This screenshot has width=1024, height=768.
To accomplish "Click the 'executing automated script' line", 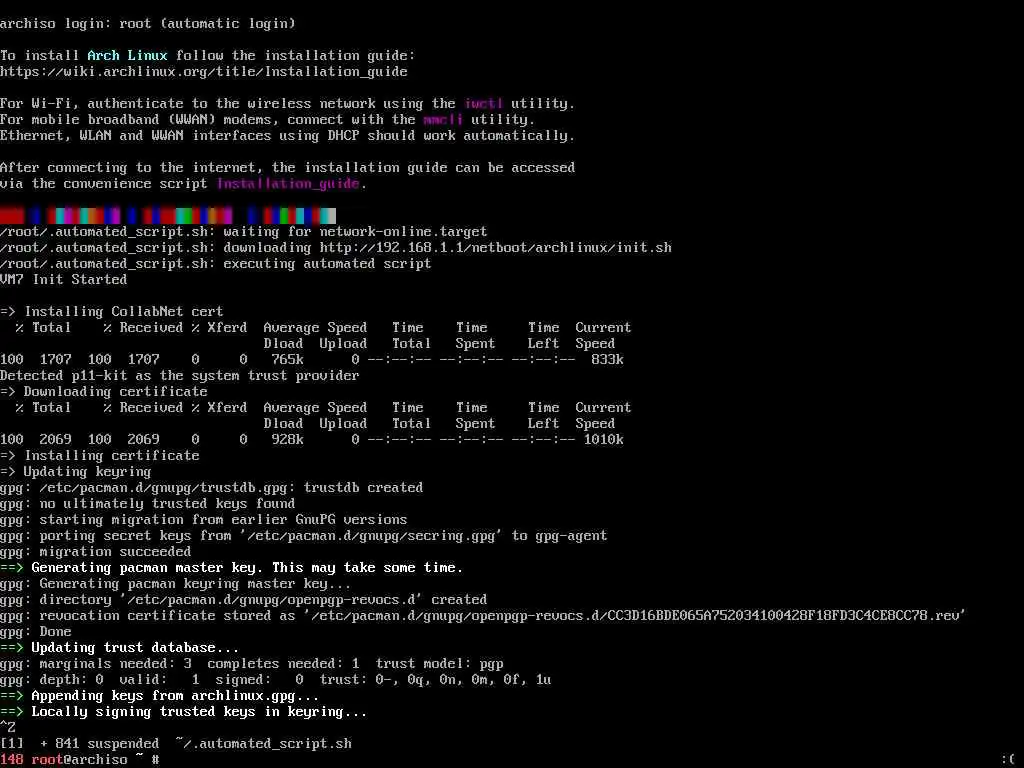I will (x=216, y=264).
